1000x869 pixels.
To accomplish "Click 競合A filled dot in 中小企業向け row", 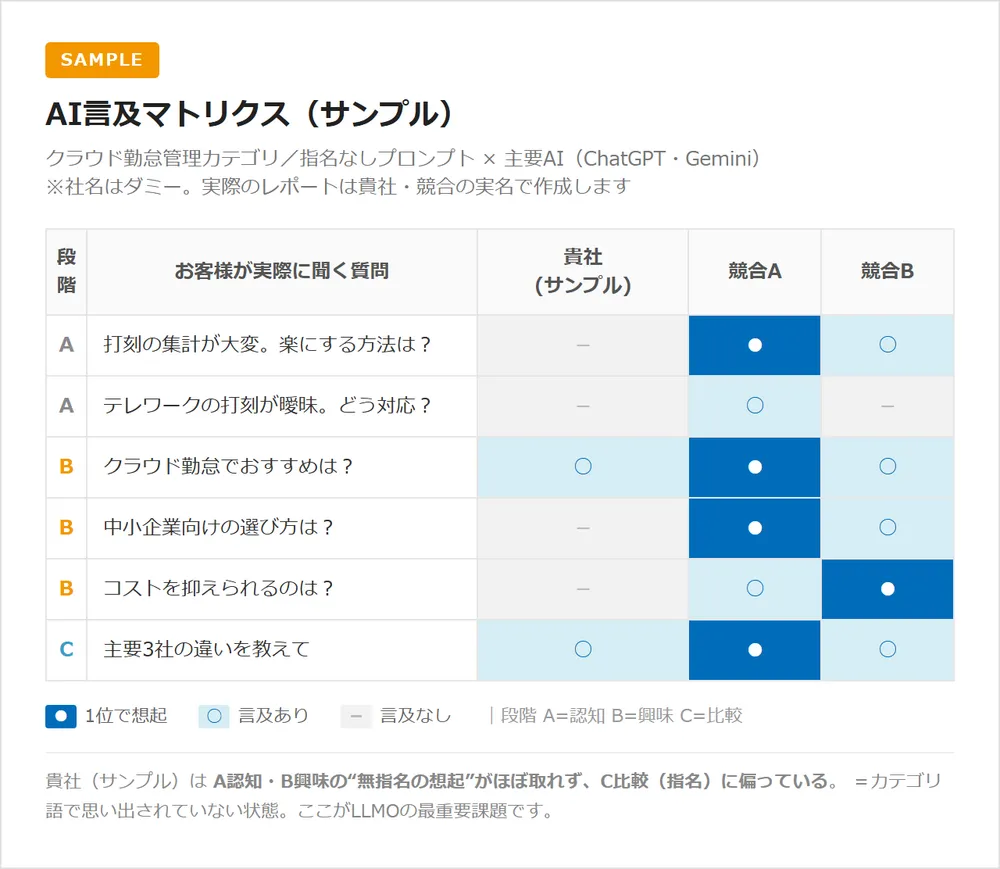I will pyautogui.click(x=754, y=527).
